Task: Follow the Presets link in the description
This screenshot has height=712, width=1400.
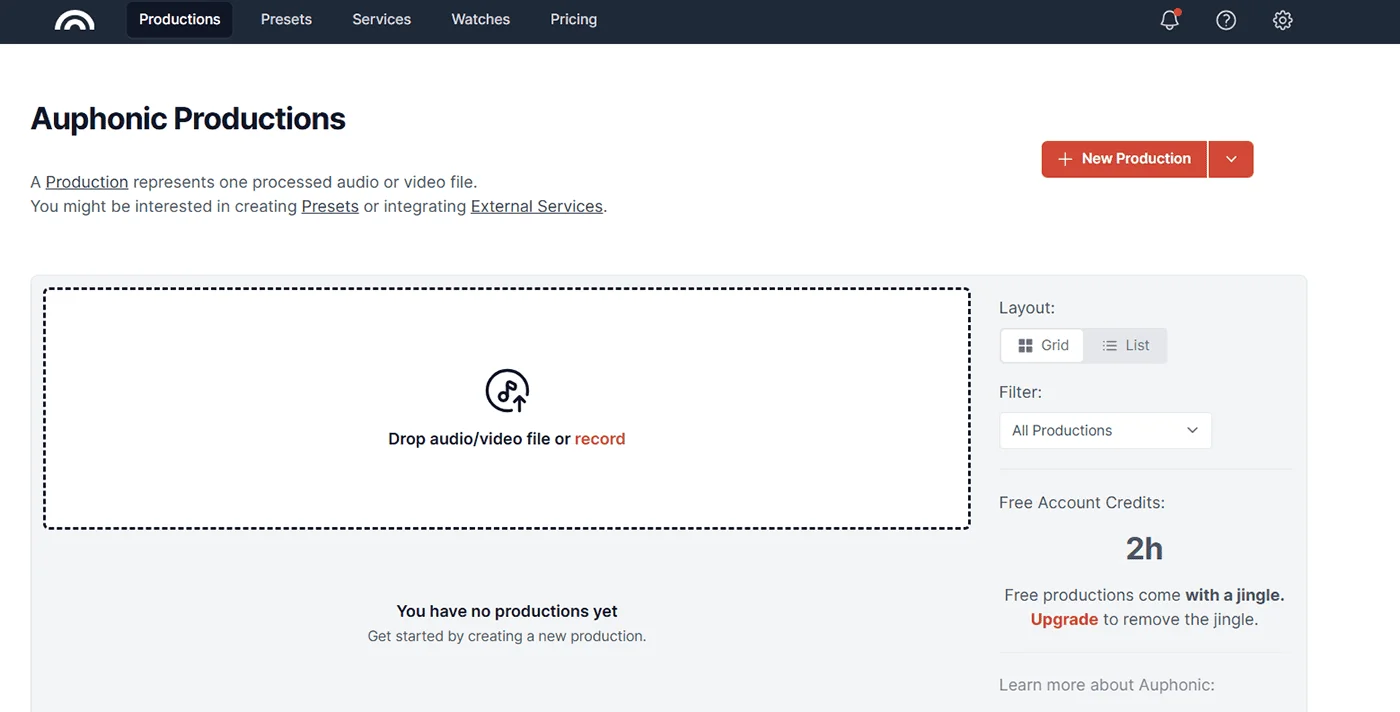Action: pyautogui.click(x=330, y=206)
